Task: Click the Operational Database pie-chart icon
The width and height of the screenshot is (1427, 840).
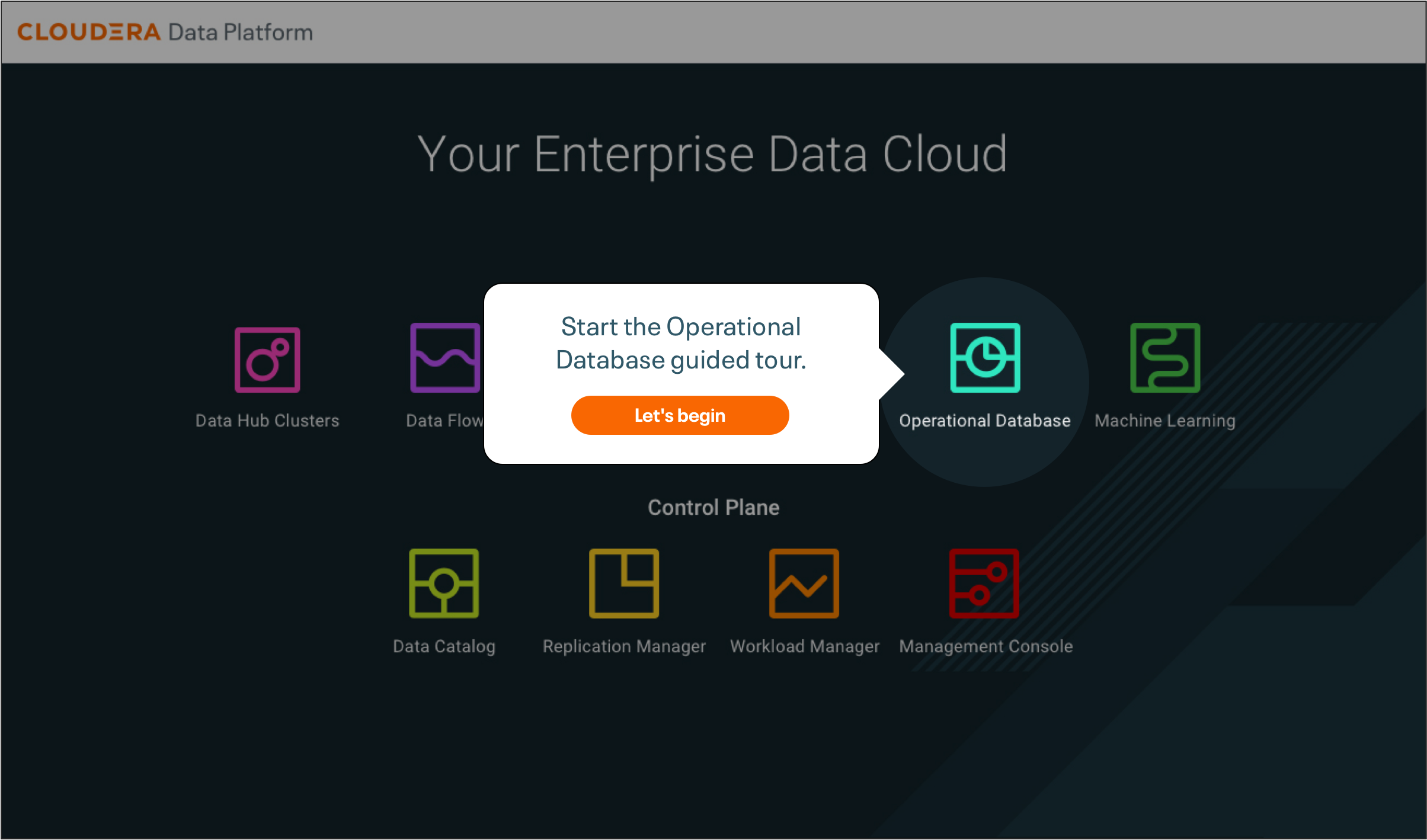Action: [x=984, y=358]
